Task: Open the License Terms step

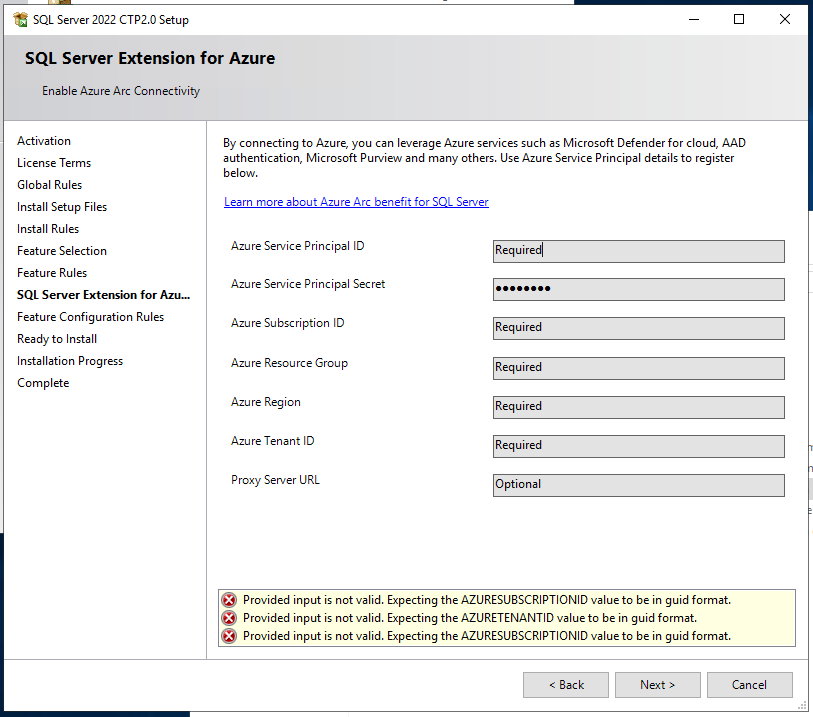Action: (54, 162)
